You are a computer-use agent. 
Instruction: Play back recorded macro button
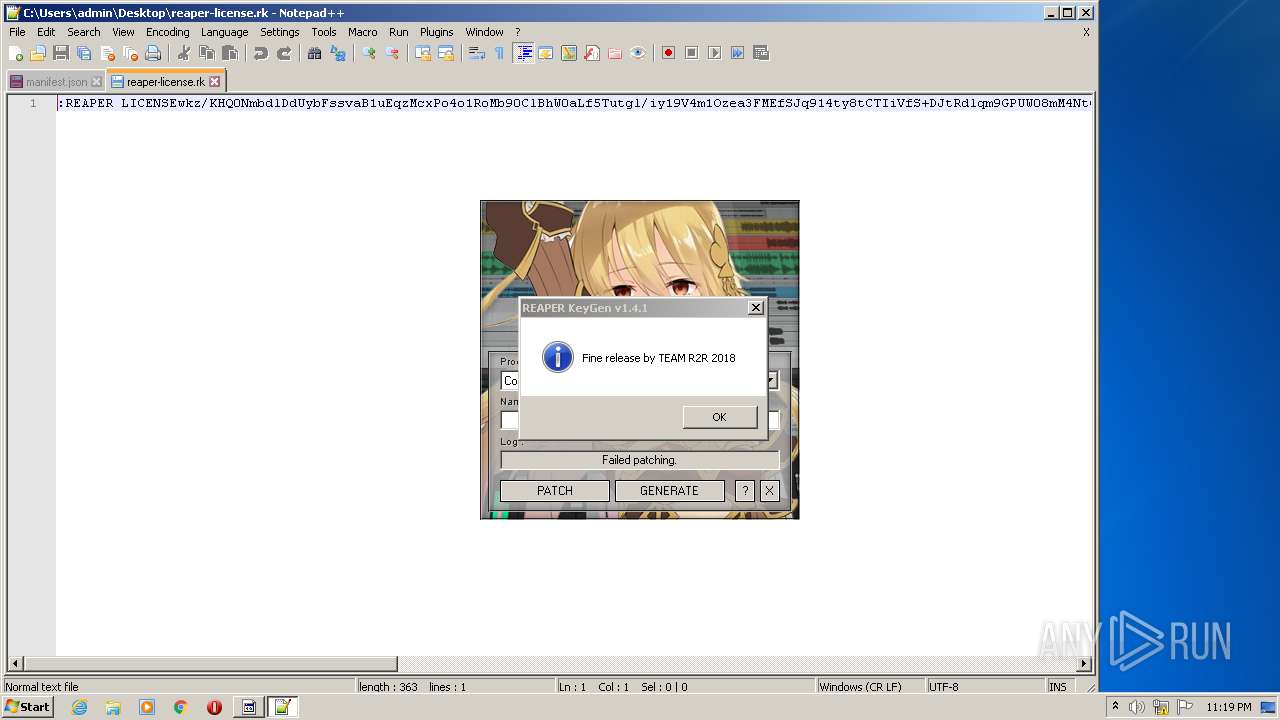[x=714, y=53]
